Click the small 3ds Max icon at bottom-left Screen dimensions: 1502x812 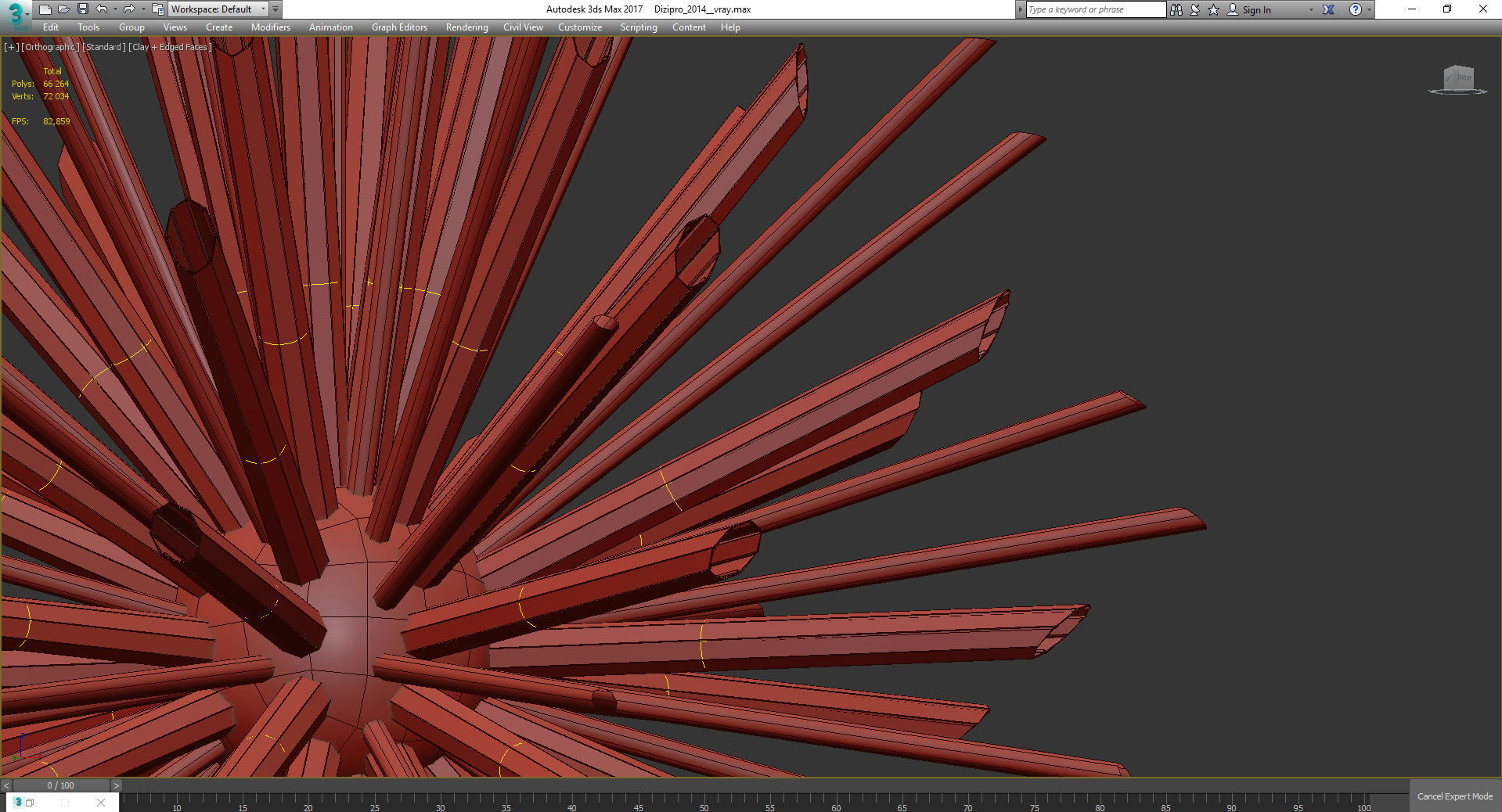[18, 802]
